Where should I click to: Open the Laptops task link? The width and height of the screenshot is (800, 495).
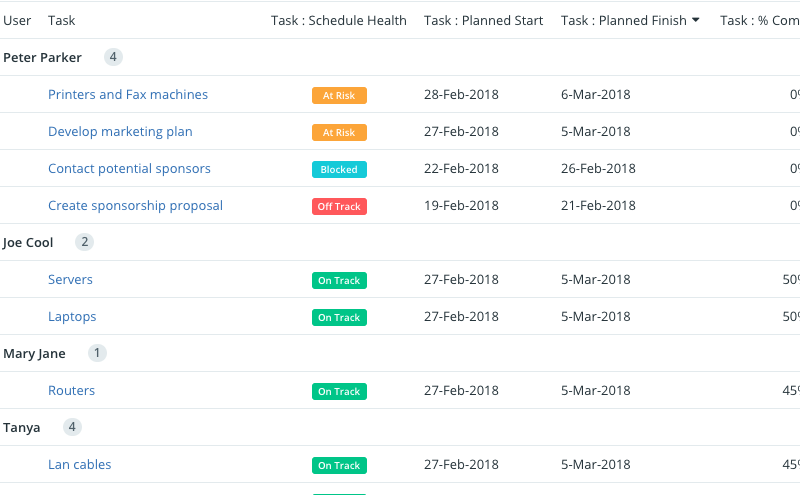(72, 317)
